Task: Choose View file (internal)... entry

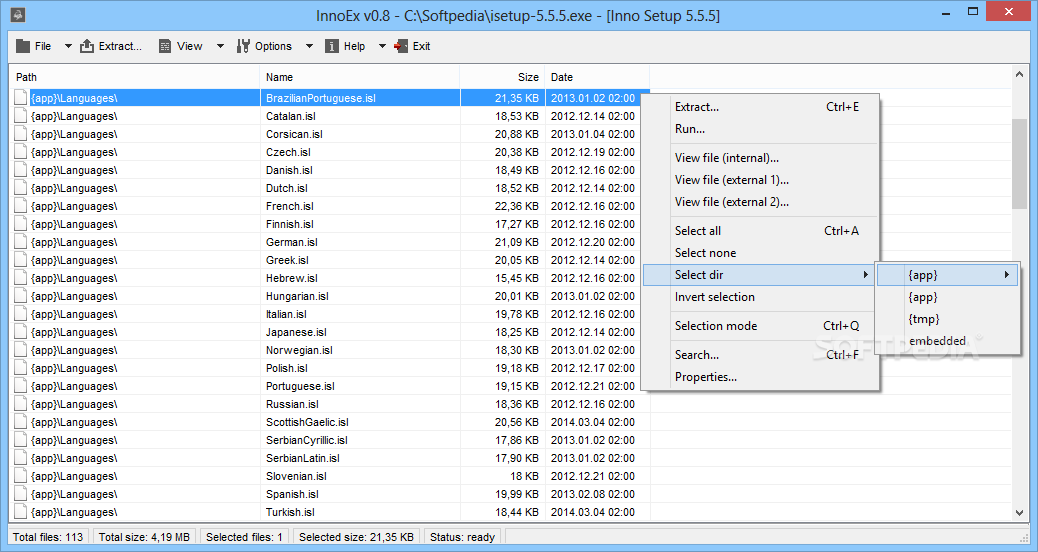Action: tap(761, 158)
